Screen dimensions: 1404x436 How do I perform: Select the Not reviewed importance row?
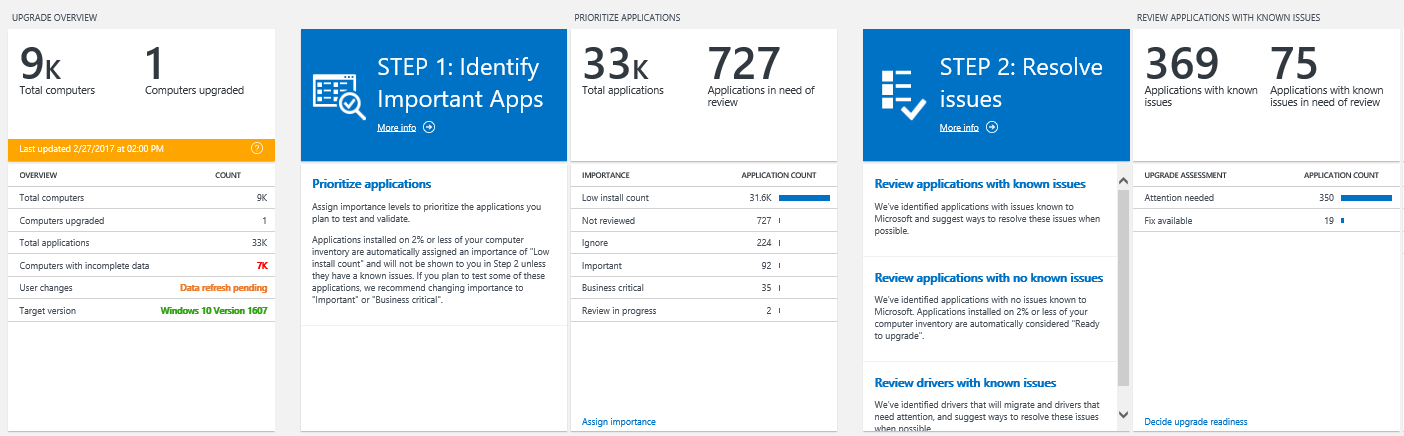click(x=702, y=220)
